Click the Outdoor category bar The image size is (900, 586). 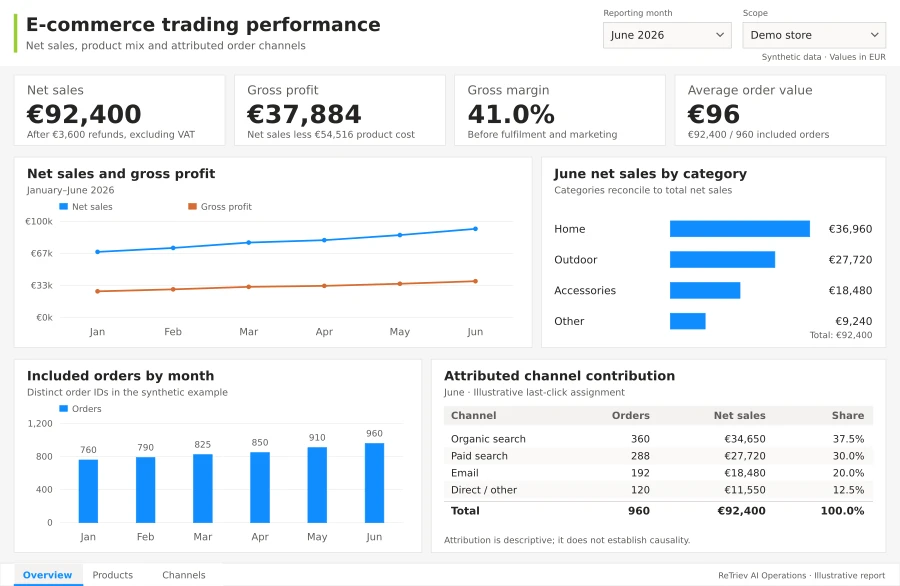click(x=722, y=259)
